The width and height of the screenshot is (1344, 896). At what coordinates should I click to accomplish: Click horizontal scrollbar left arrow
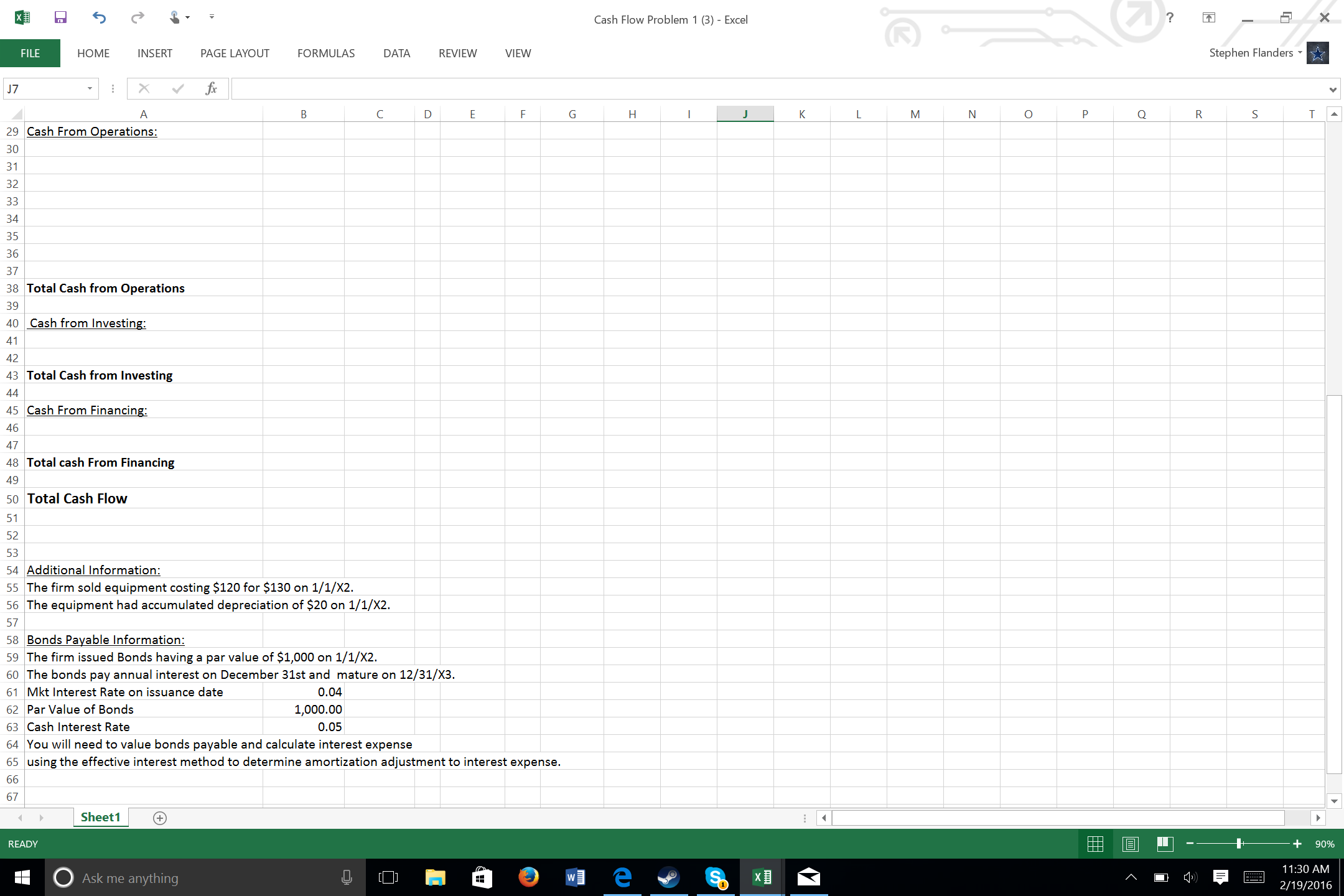(824, 818)
